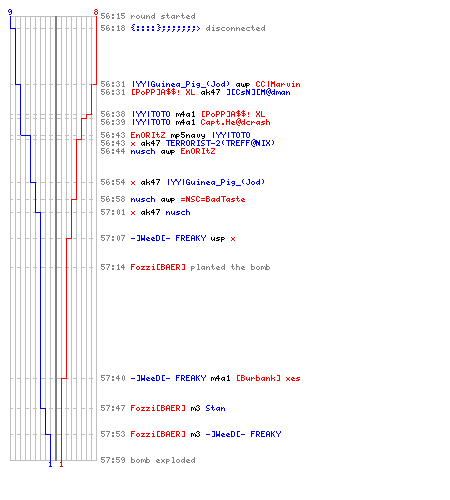The height and width of the screenshot is (500, 450).
Task: Click |YY|Guinea_Pig_(Jod) victim name at 56:54
Action: (216, 182)
